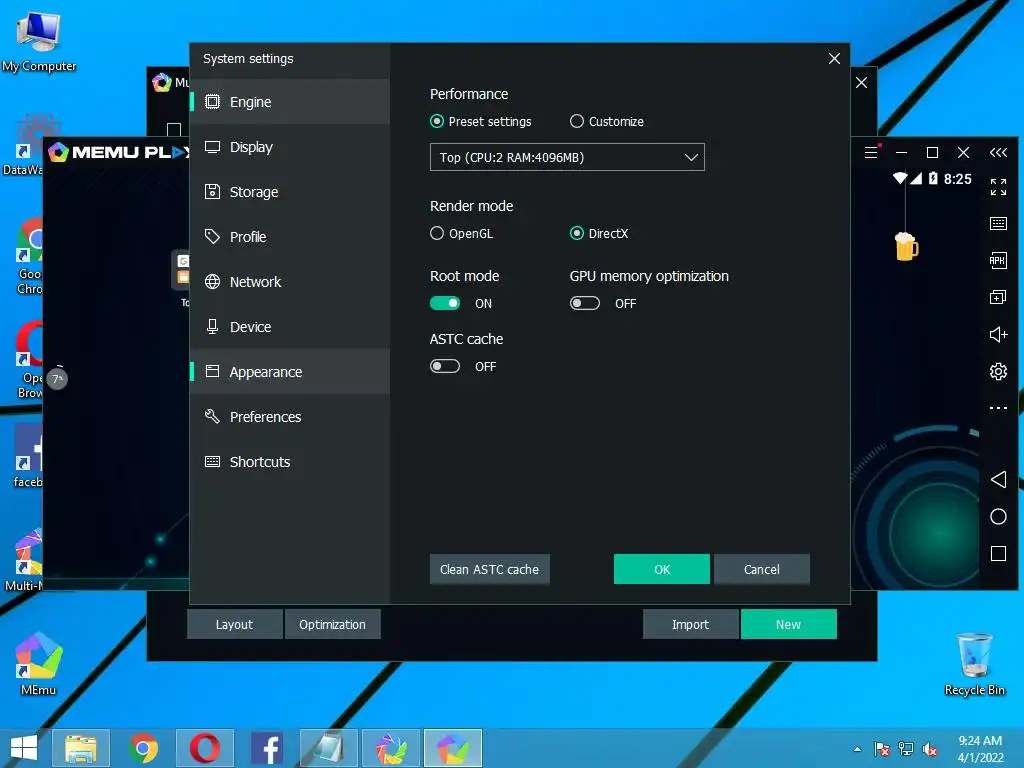The height and width of the screenshot is (768, 1024).
Task: Open the Profile settings section
Action: click(x=290, y=237)
